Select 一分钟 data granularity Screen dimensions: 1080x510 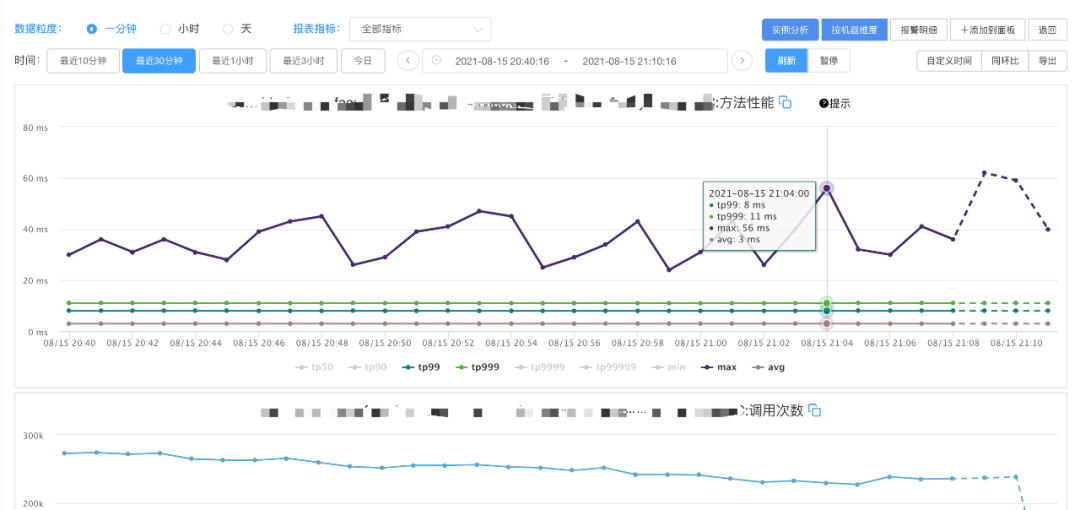click(x=92, y=29)
